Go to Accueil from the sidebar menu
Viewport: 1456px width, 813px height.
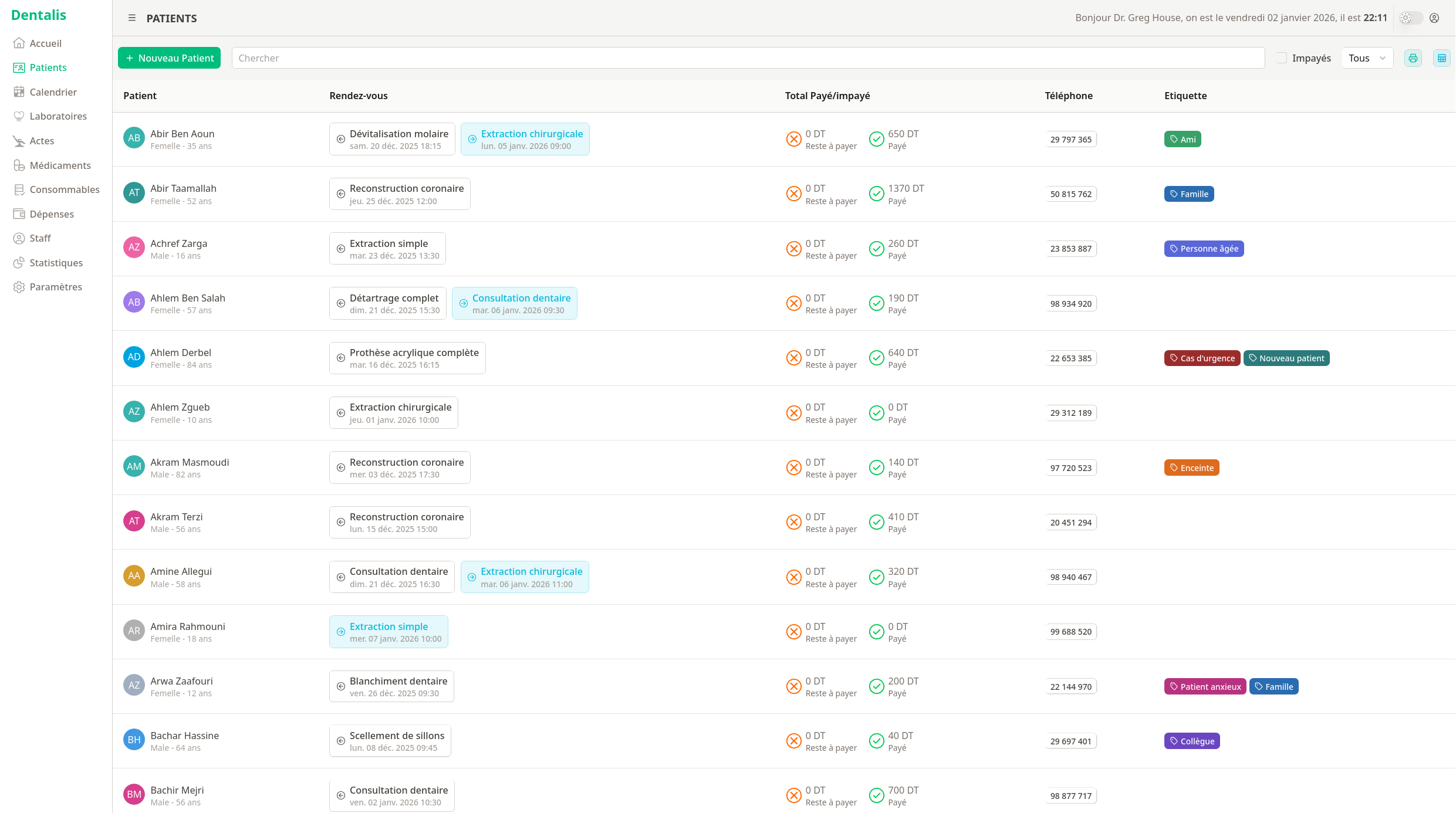point(19,43)
